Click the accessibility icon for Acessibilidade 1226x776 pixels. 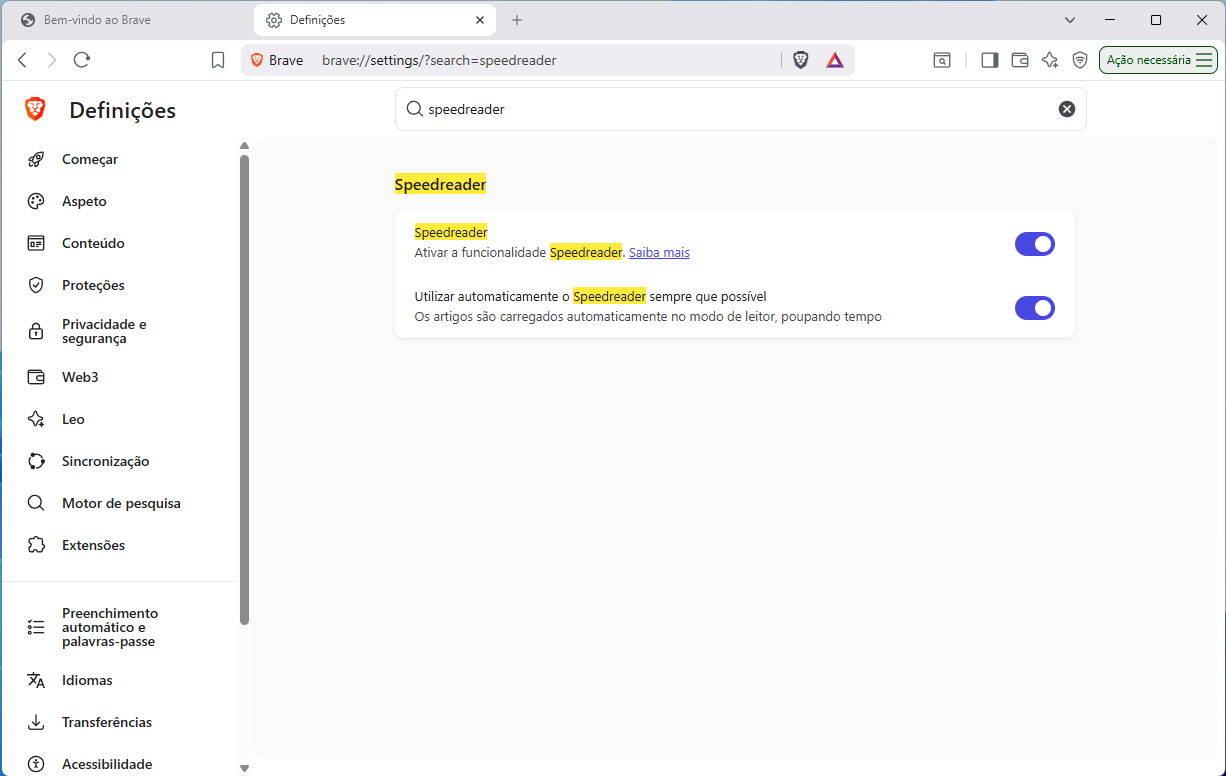click(x=36, y=764)
